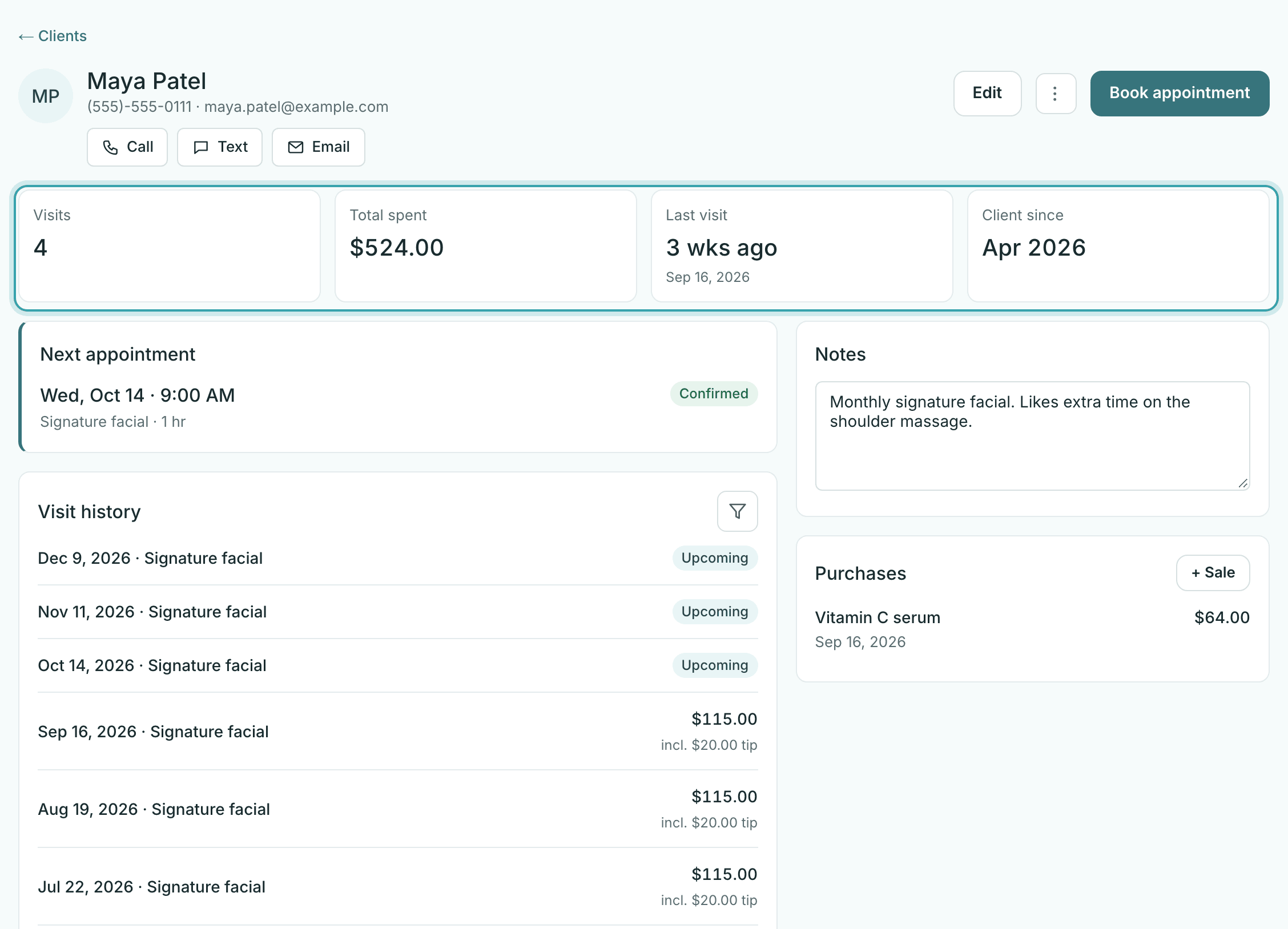Screen dimensions: 1288x929
Task: Click the Client since Apr 2026 card
Action: (x=1118, y=246)
